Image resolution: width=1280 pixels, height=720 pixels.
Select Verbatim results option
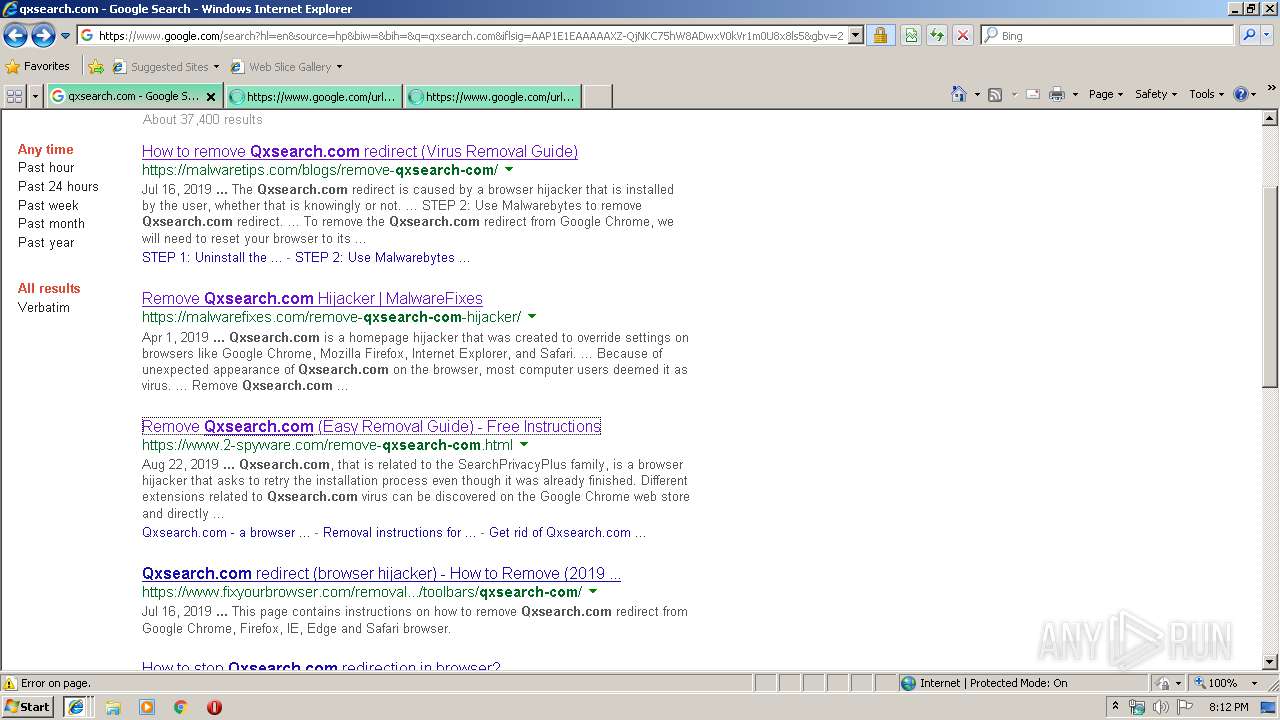(x=44, y=308)
